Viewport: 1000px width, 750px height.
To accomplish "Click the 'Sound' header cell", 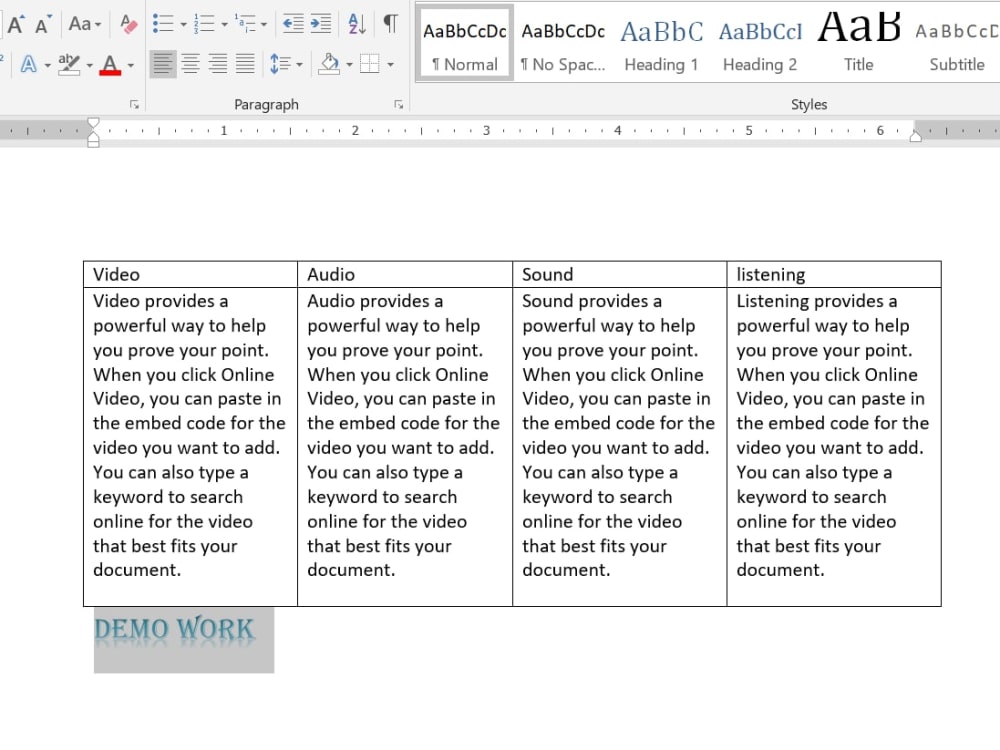I will pyautogui.click(x=620, y=274).
